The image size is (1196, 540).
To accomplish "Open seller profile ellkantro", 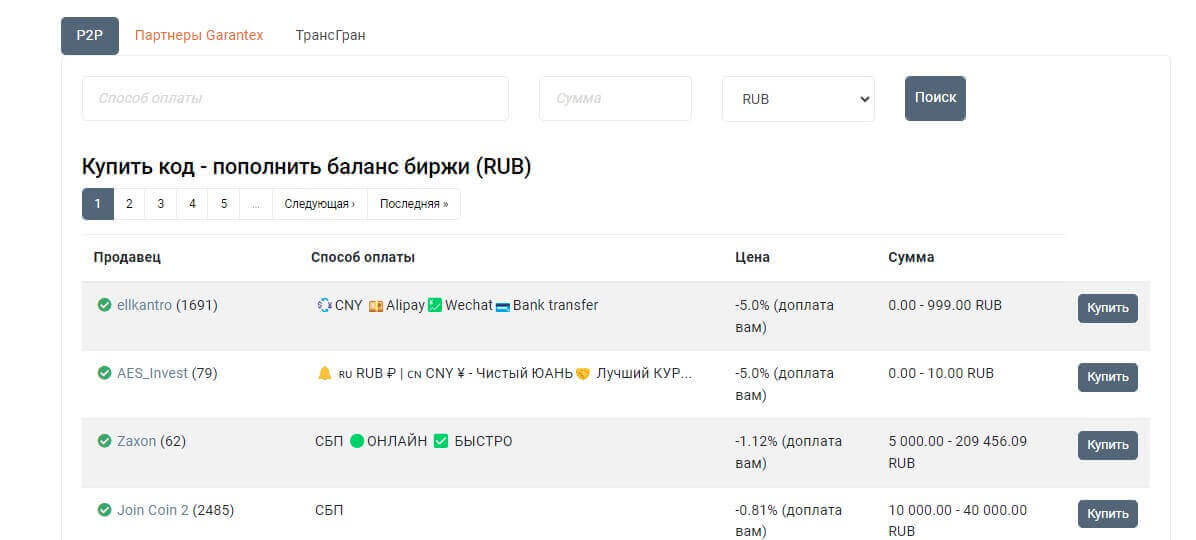I will 144,305.
